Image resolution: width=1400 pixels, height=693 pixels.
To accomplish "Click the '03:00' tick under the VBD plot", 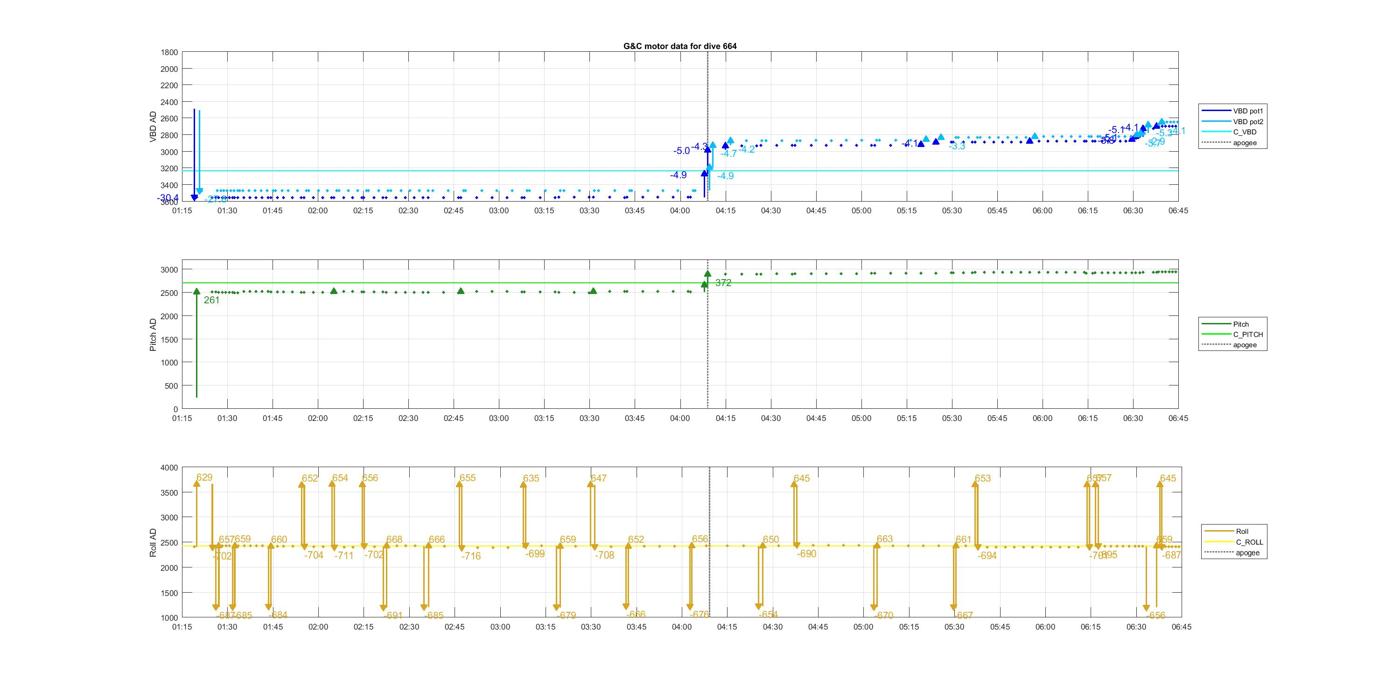I will (499, 211).
